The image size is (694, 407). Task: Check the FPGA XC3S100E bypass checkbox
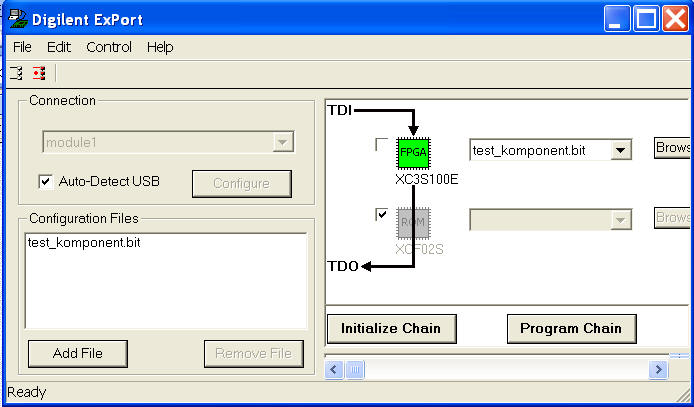[x=381, y=144]
